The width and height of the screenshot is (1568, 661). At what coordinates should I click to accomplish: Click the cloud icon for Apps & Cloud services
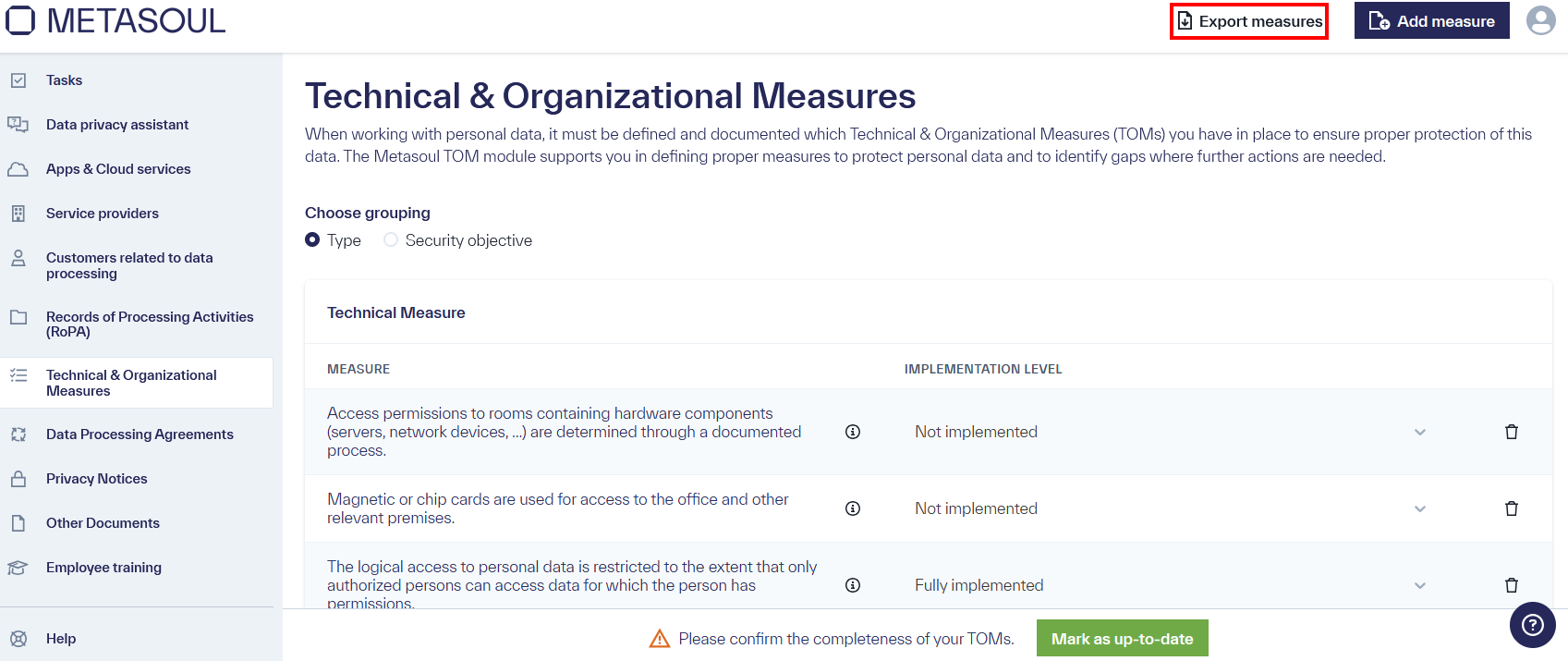pyautogui.click(x=18, y=169)
